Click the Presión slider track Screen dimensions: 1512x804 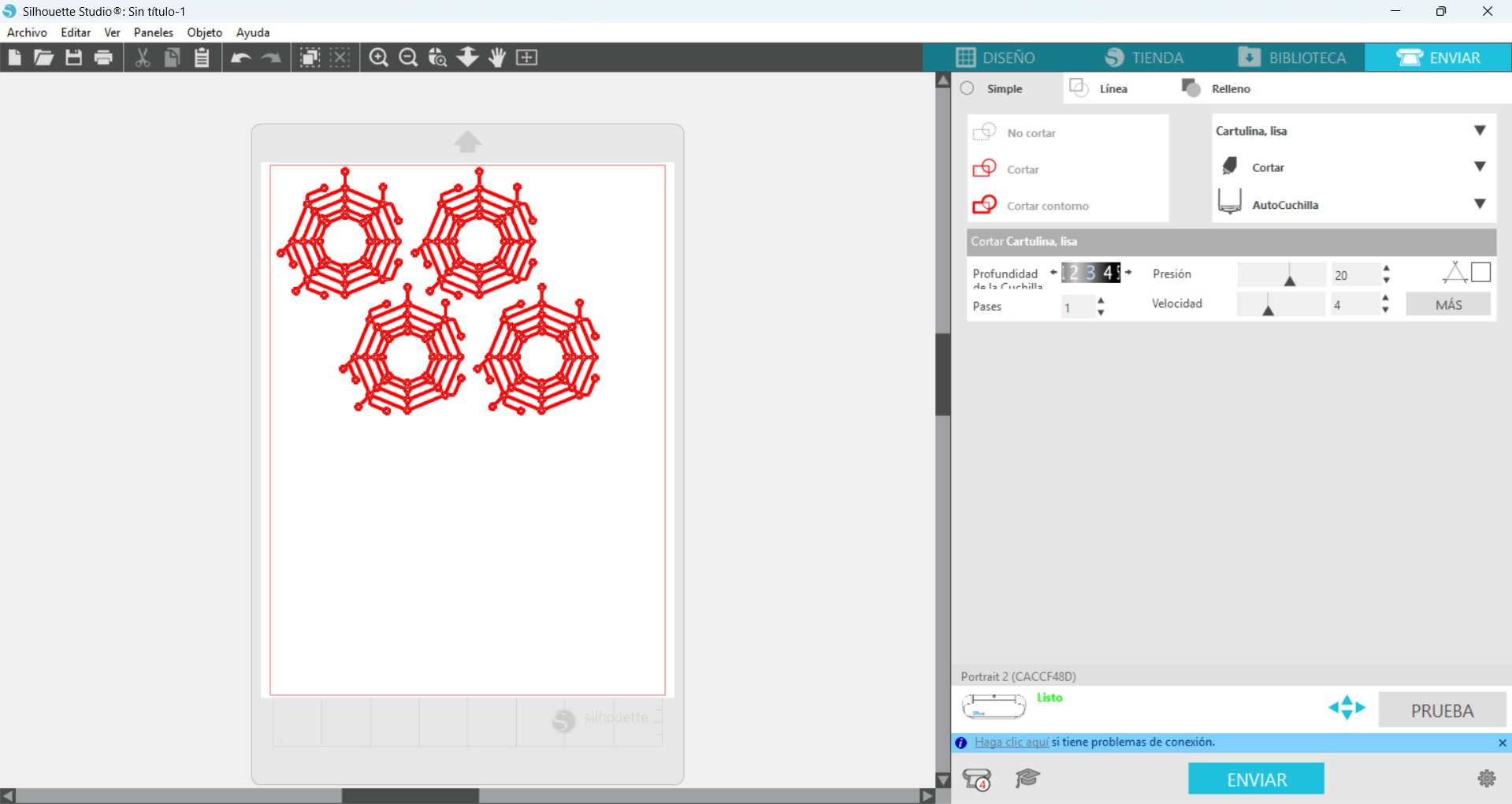pyautogui.click(x=1281, y=274)
